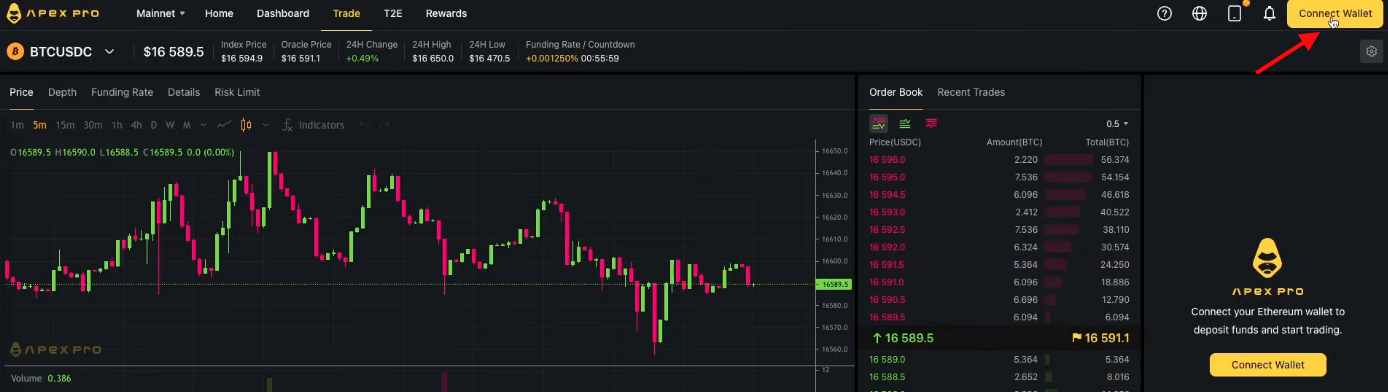Open the help question-mark icon
Image resolution: width=1388 pixels, height=392 pixels.
(1164, 14)
